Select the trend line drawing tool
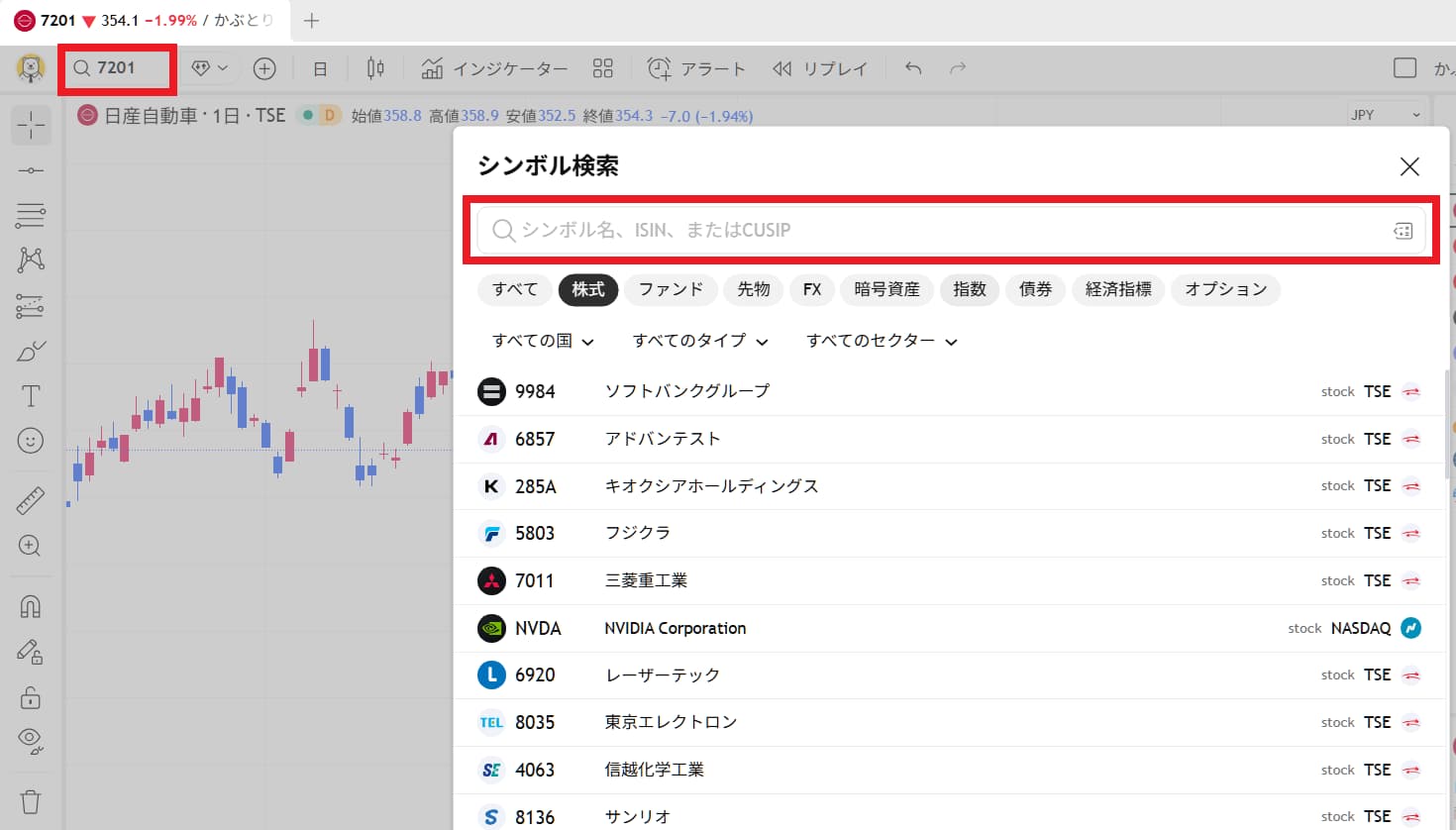1456x830 pixels. pyautogui.click(x=31, y=168)
